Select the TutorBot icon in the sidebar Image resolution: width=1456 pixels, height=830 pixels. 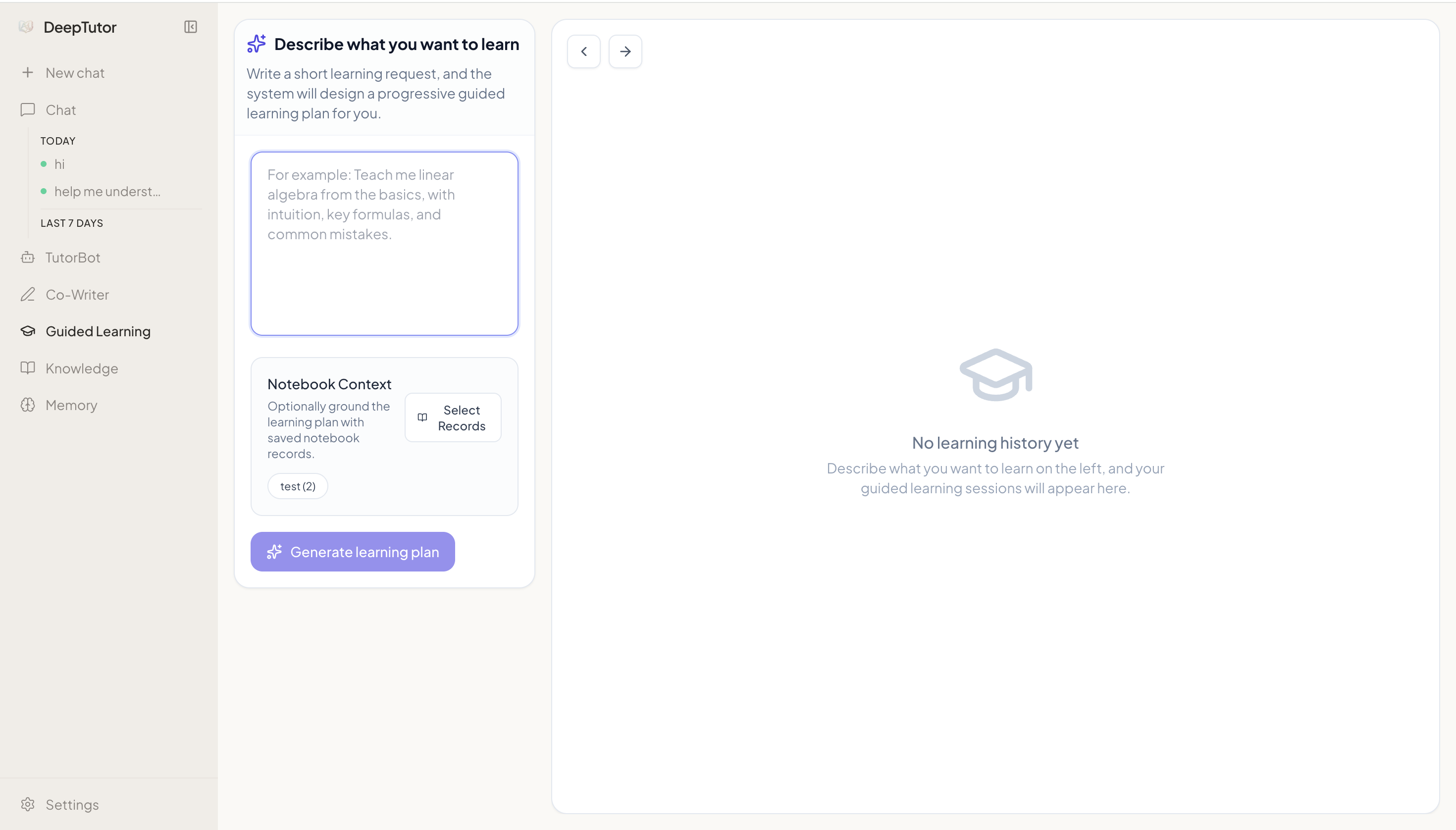coord(27,258)
